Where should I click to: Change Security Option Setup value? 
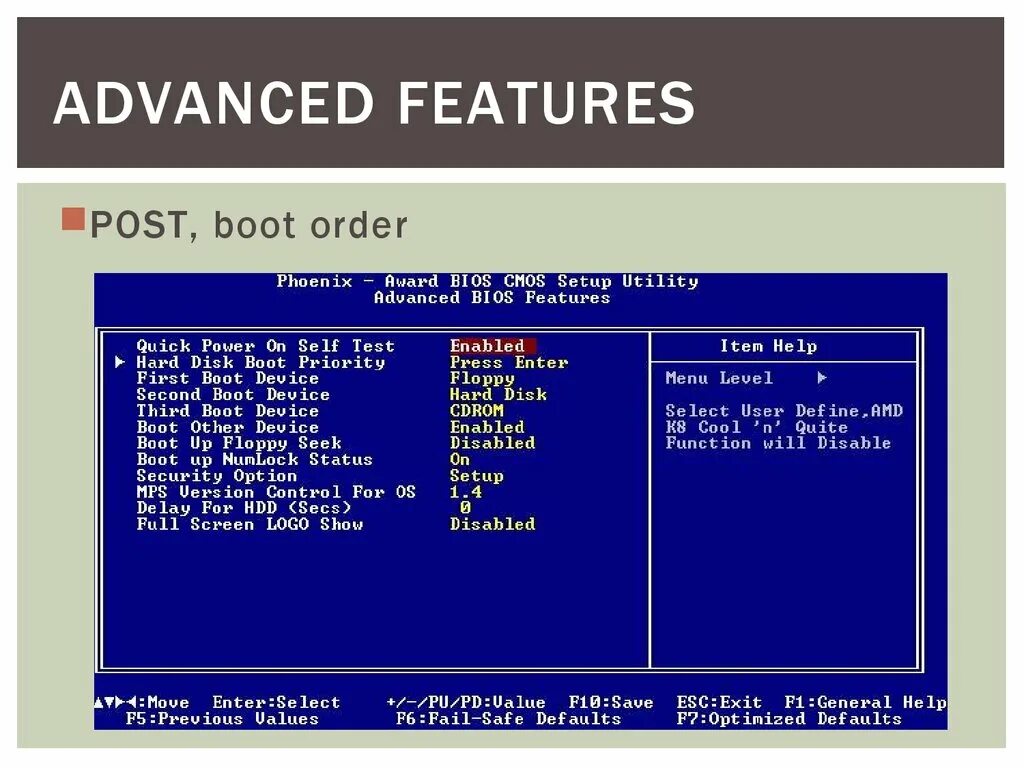[x=477, y=475]
